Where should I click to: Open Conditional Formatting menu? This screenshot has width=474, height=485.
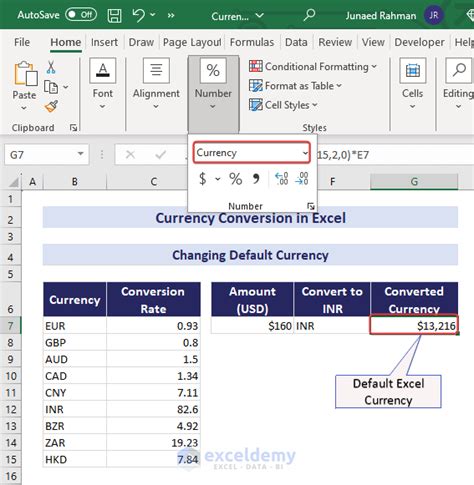(x=313, y=67)
